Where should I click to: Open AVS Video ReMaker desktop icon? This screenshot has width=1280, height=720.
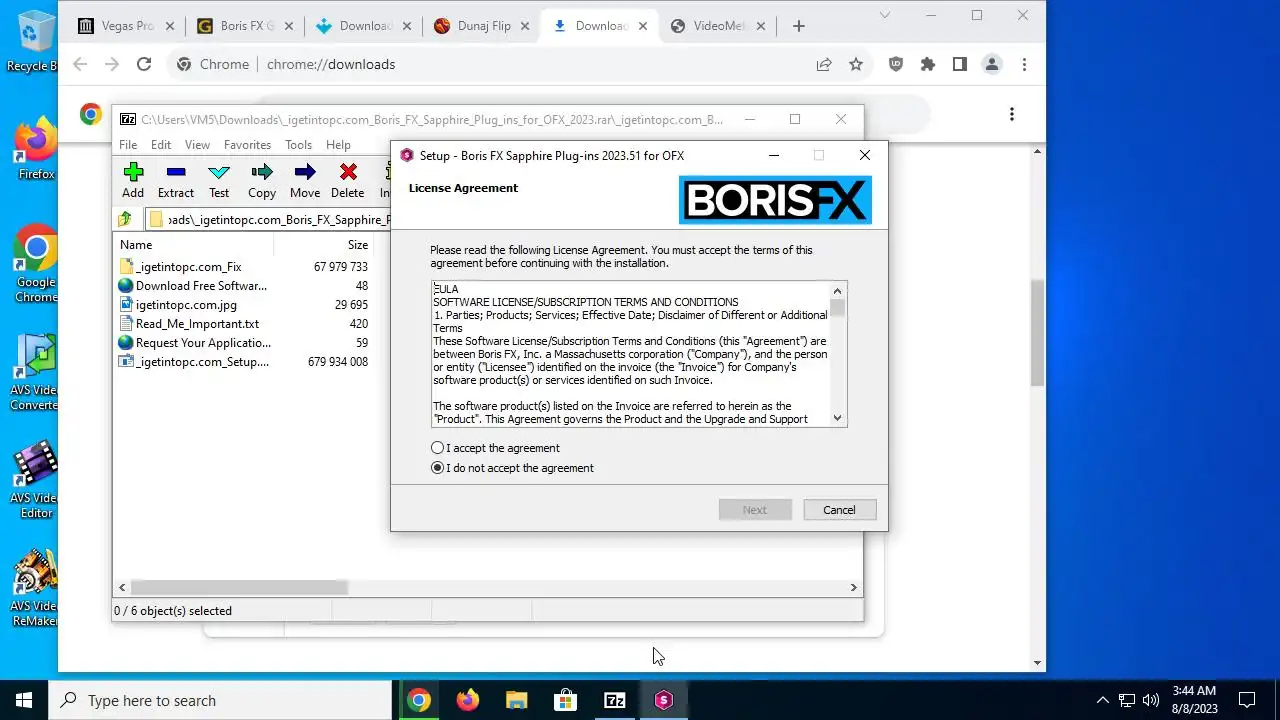click(36, 588)
